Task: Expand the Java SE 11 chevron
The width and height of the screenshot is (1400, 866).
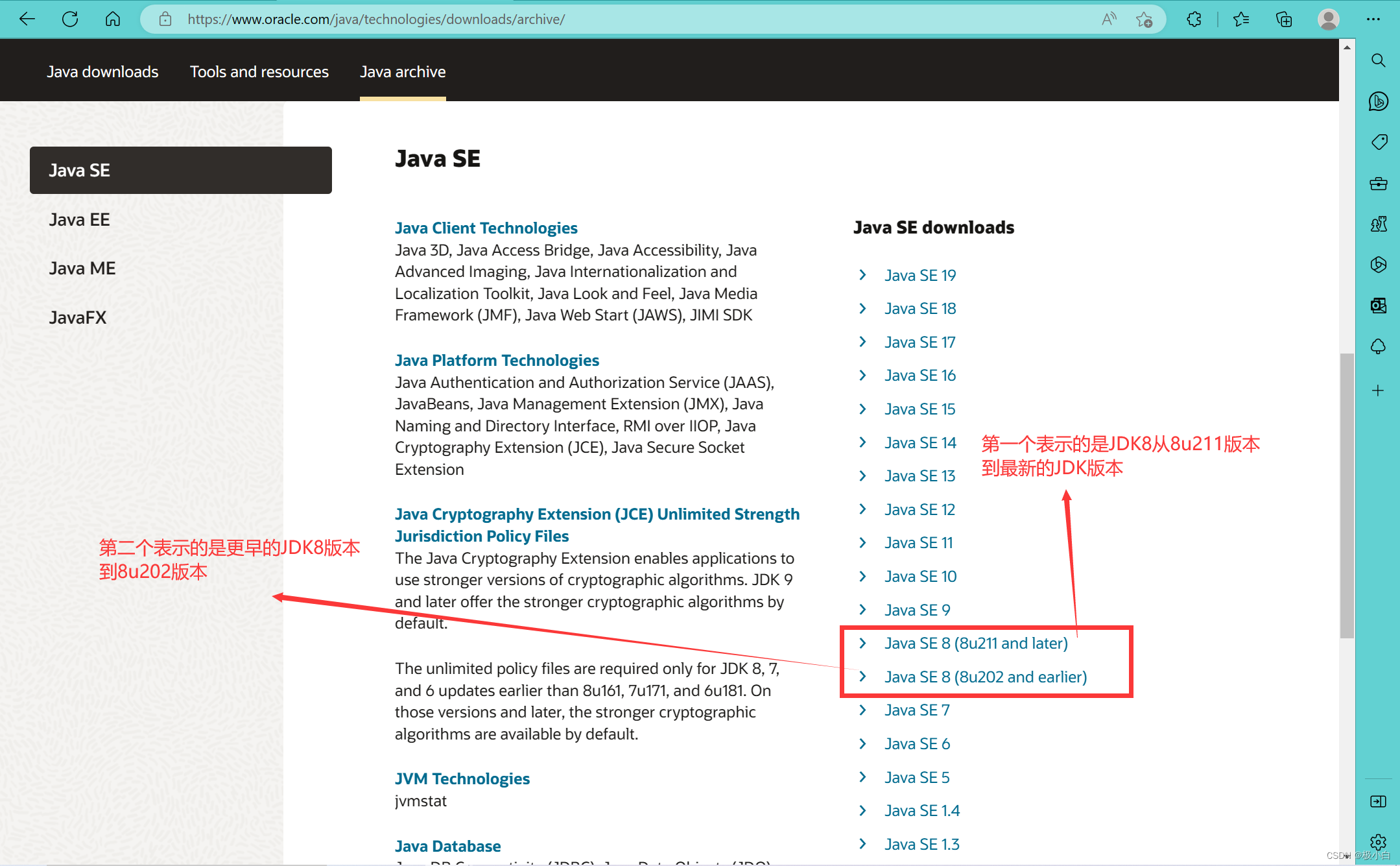Action: (x=862, y=543)
